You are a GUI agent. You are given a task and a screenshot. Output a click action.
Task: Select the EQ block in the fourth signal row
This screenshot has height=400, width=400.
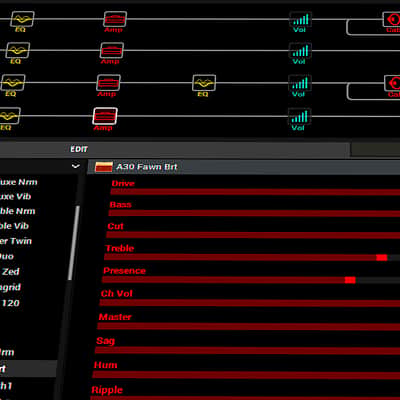pyautogui.click(x=9, y=116)
